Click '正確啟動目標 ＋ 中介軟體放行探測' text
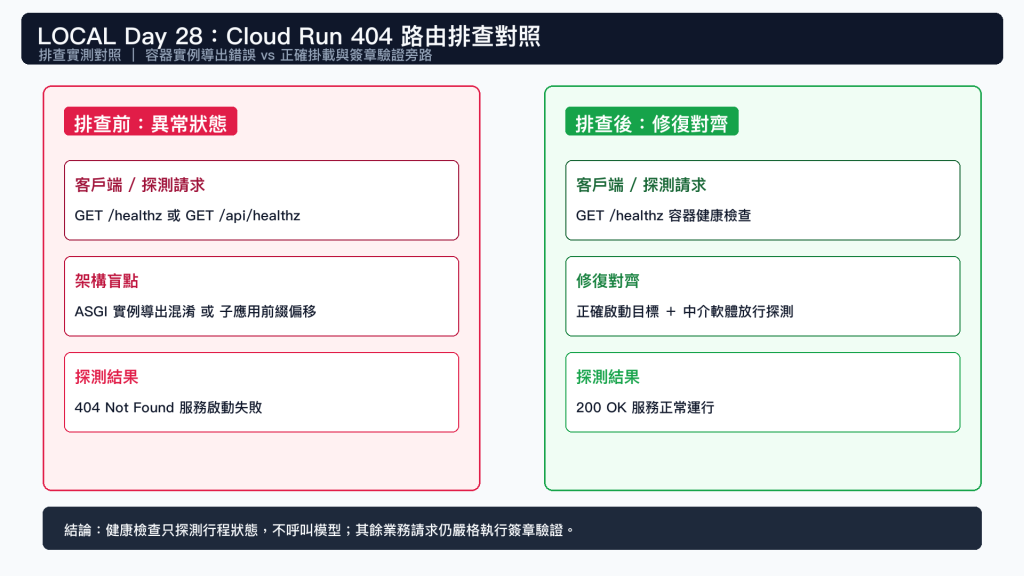Viewport: 1024px width, 576px height. tap(684, 312)
